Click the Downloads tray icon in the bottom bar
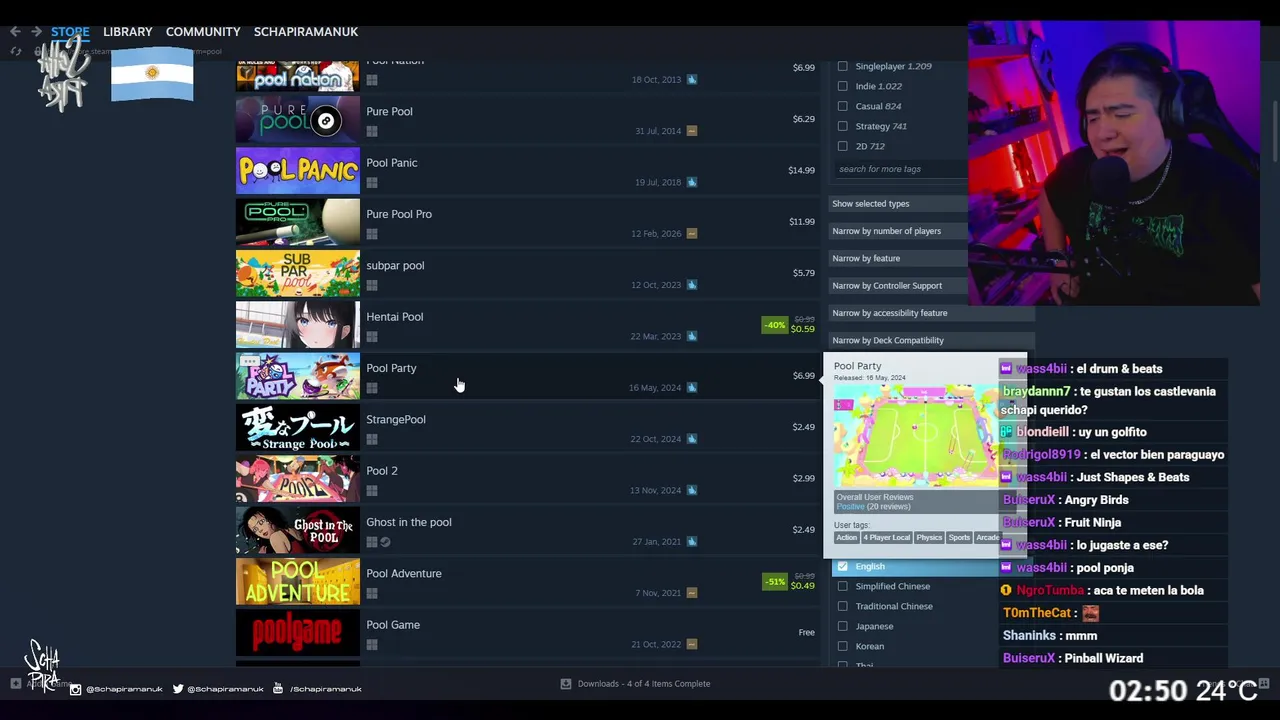 566,684
